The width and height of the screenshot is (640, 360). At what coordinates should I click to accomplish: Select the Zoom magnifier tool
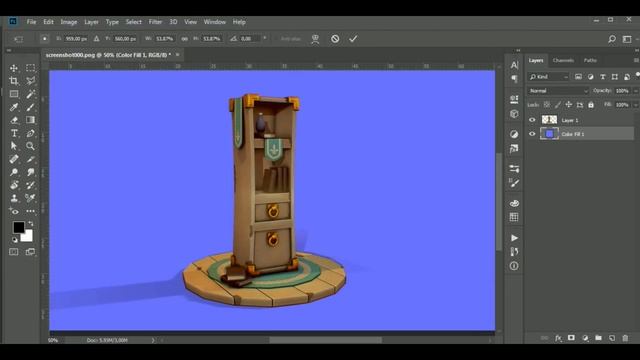pos(30,146)
